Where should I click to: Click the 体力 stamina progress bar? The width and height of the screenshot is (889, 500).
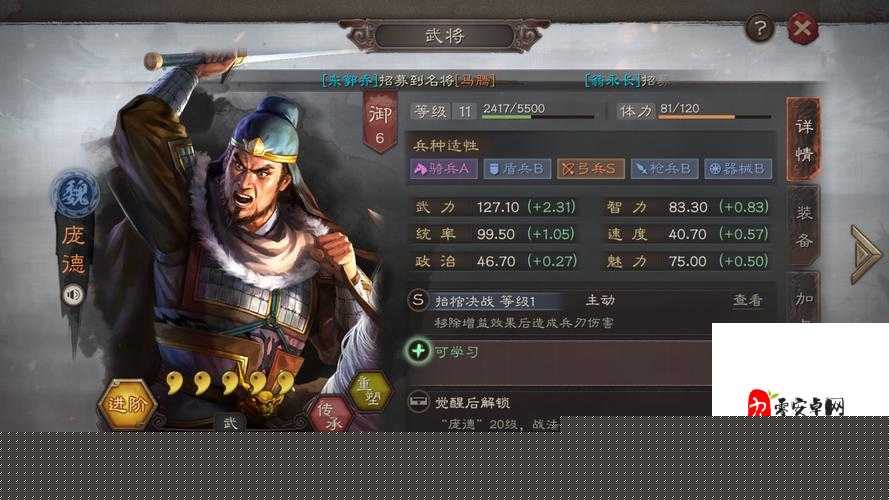[714, 117]
